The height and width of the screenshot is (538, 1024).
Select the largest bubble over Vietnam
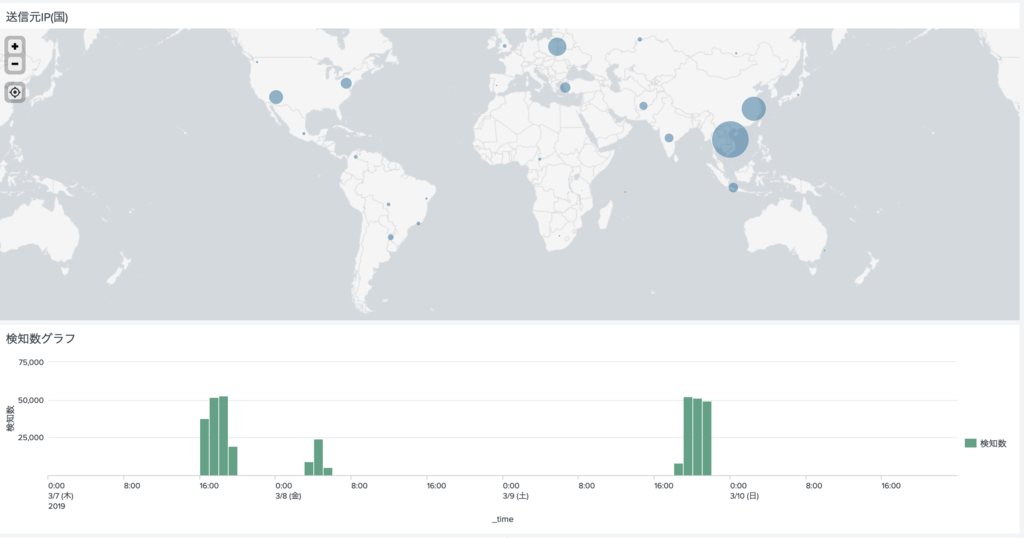[x=730, y=139]
